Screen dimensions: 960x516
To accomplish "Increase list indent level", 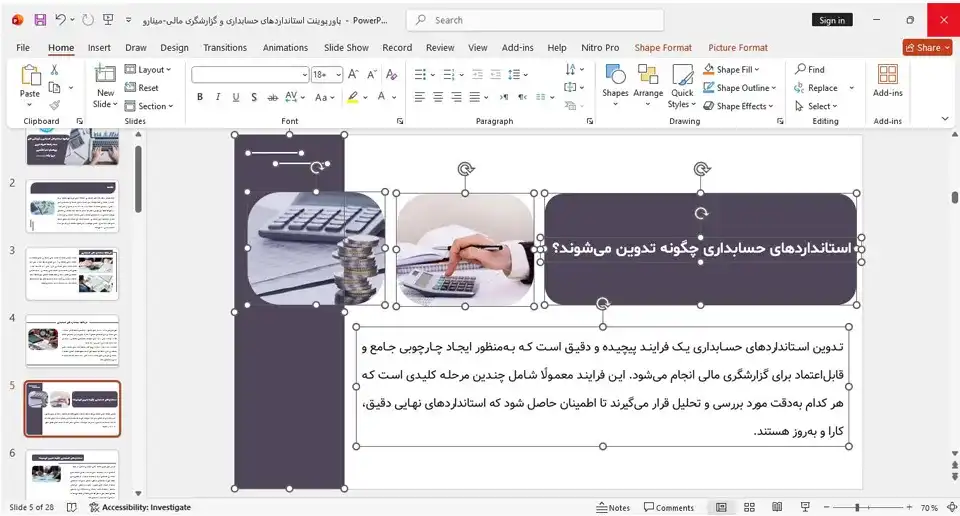I will 495,75.
